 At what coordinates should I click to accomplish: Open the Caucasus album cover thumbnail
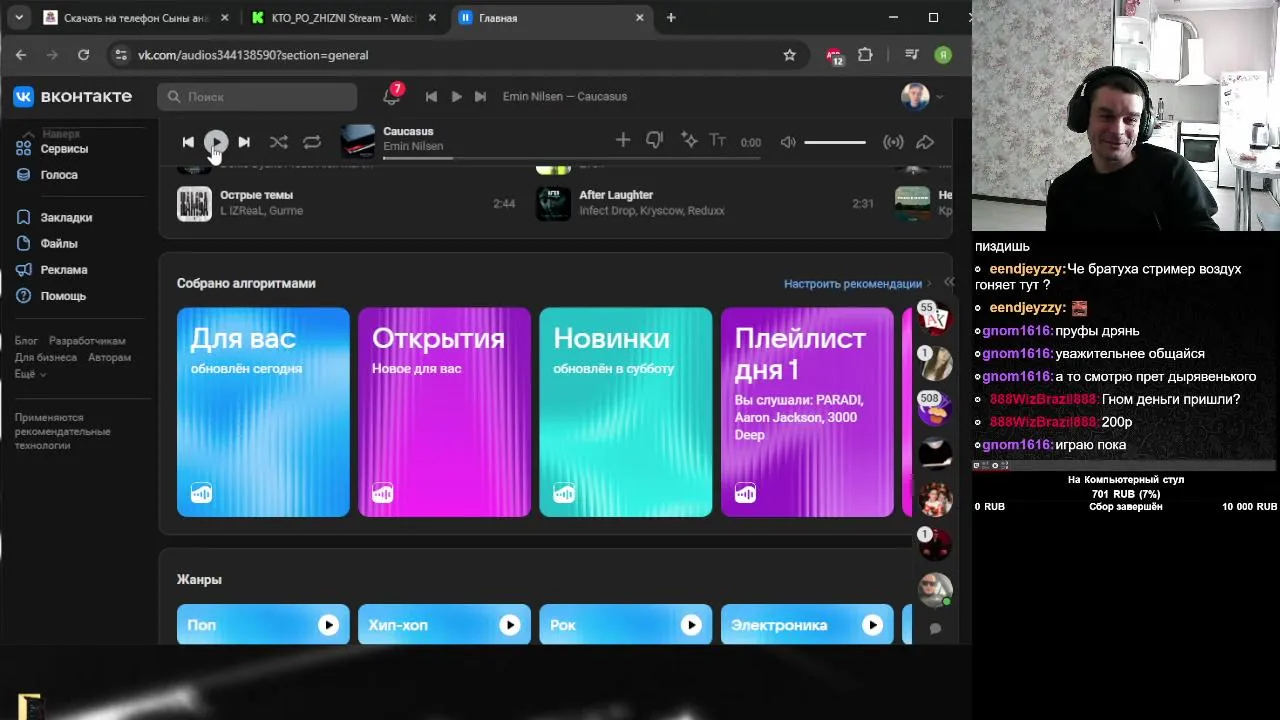[358, 142]
